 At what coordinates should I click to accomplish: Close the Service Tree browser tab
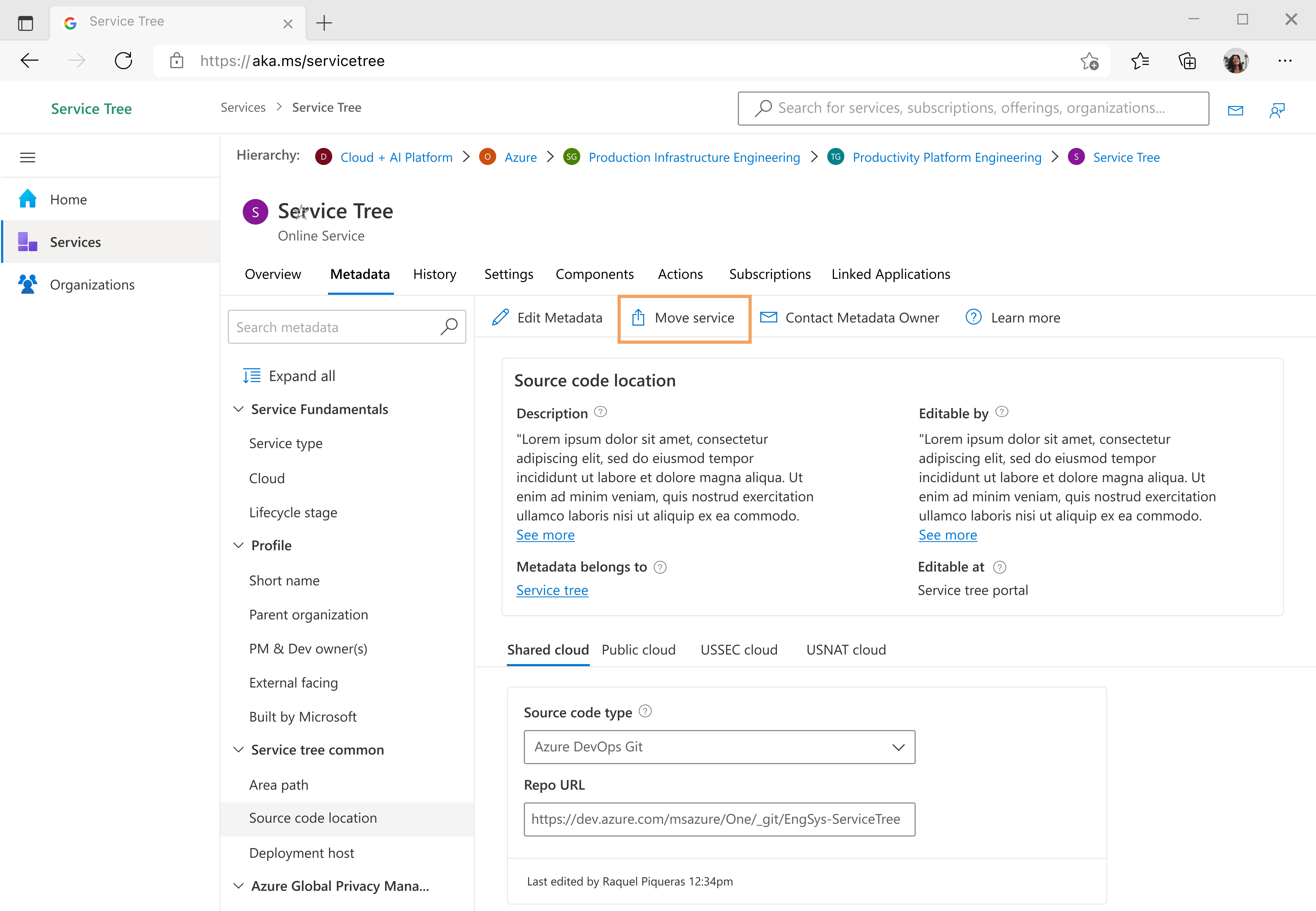point(288,23)
